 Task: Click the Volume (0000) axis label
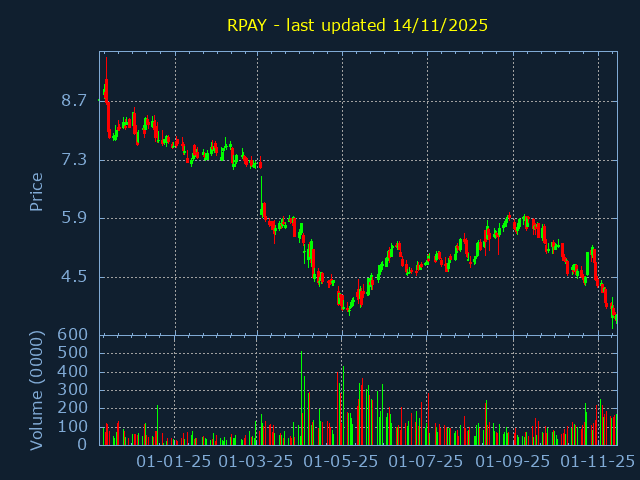(37, 388)
